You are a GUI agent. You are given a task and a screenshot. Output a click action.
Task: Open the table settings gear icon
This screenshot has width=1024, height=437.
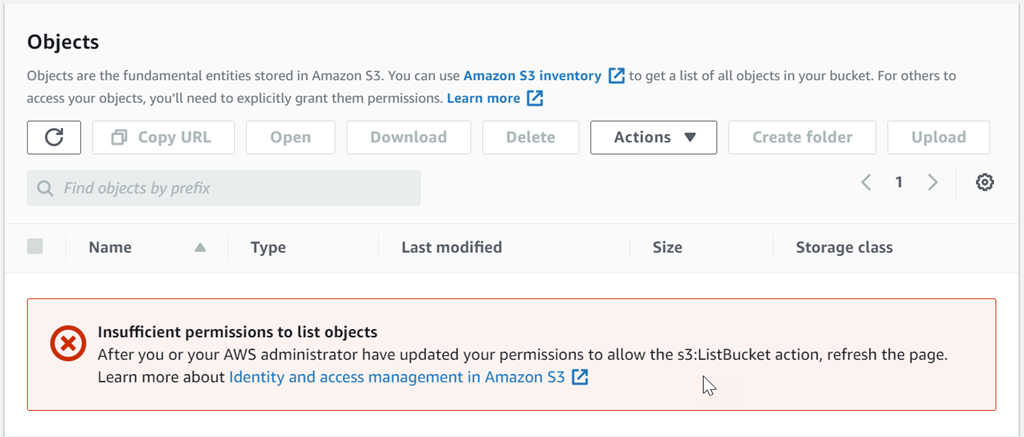pyautogui.click(x=985, y=182)
